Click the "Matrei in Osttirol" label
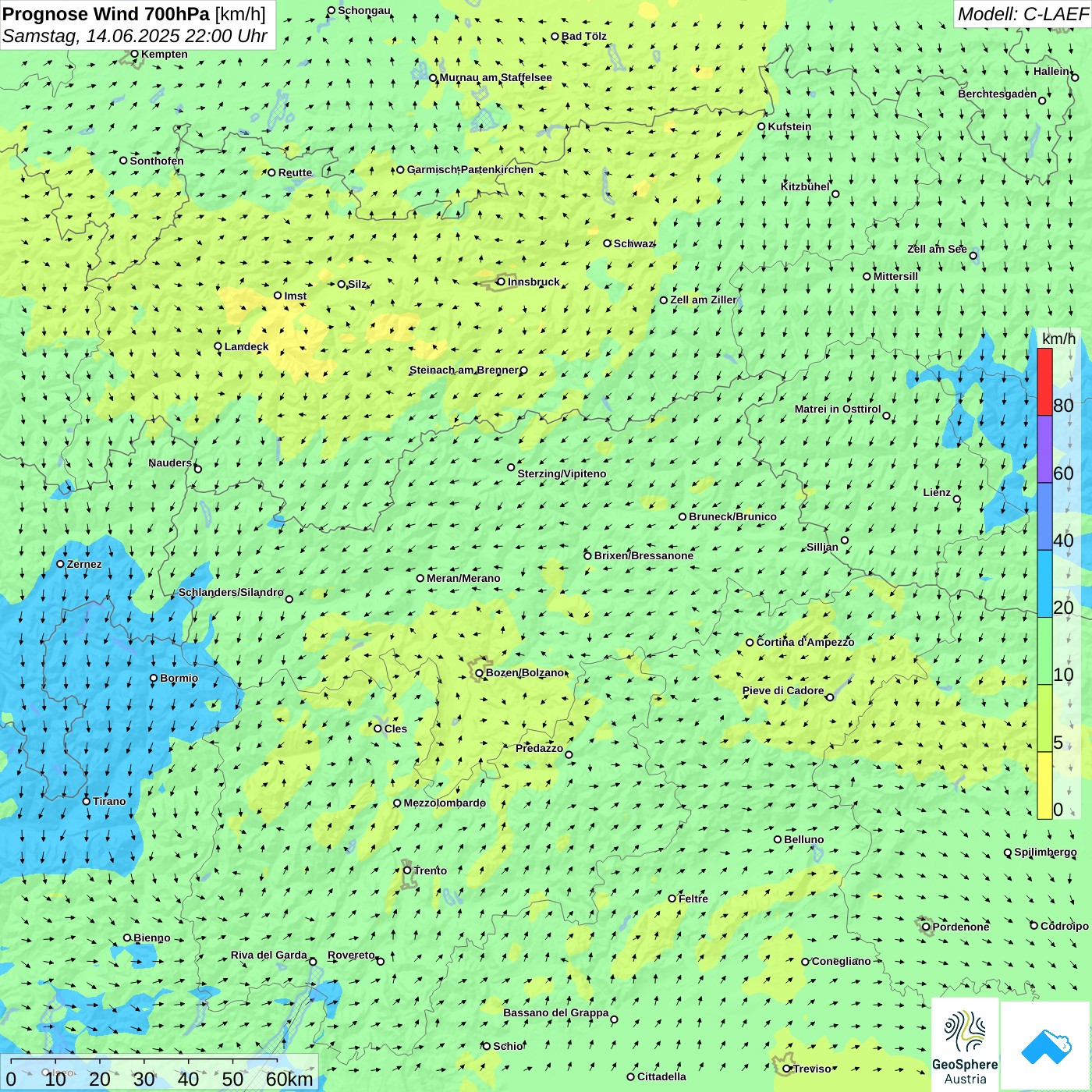The width and height of the screenshot is (1092, 1092). (838, 409)
